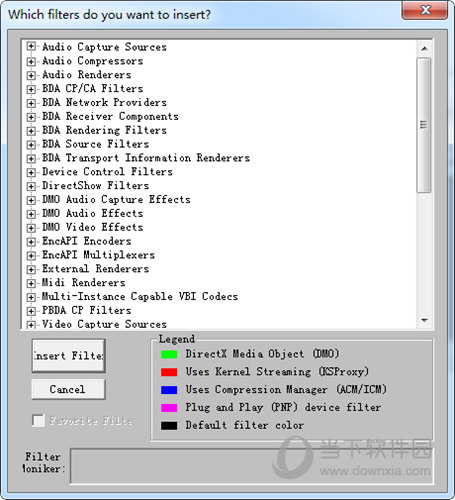Expand the DMO Video Effects node
455x500 pixels.
(31, 228)
